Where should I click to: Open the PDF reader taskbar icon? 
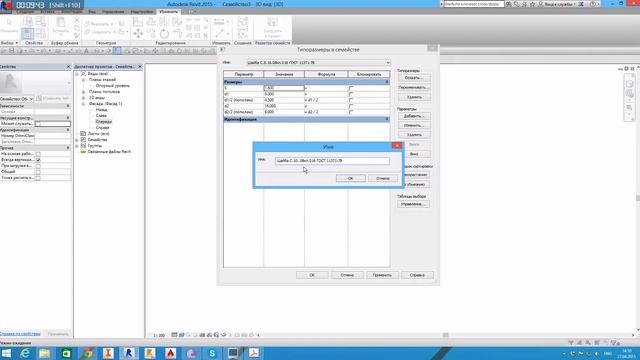click(254, 353)
